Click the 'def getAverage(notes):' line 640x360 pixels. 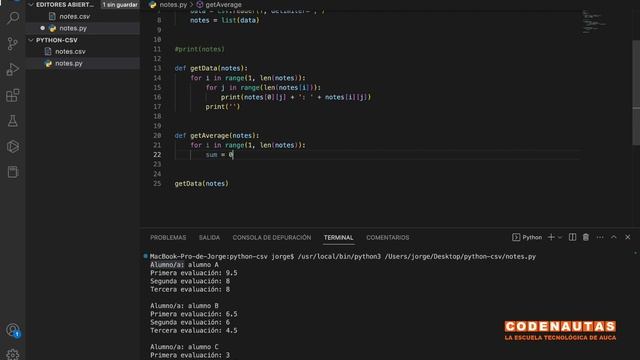[x=217, y=136]
